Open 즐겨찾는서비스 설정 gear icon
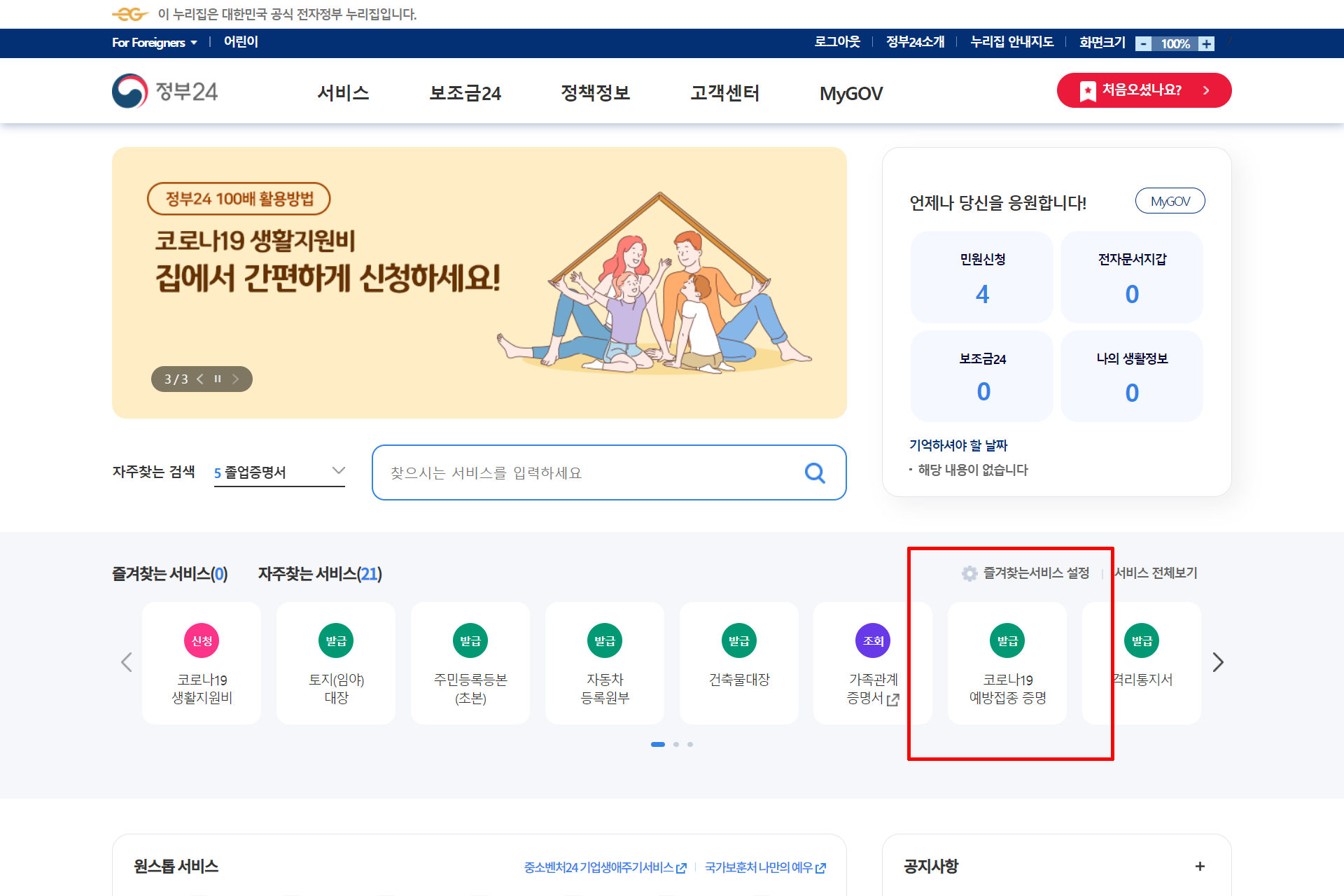Viewport: 1344px width, 896px height. coord(969,573)
